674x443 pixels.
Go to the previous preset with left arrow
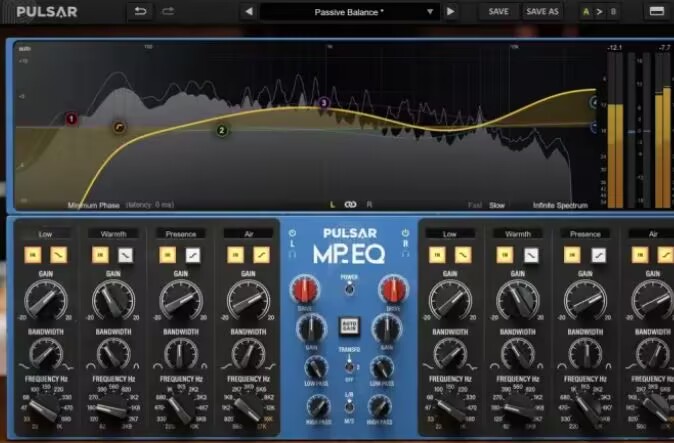click(x=249, y=12)
